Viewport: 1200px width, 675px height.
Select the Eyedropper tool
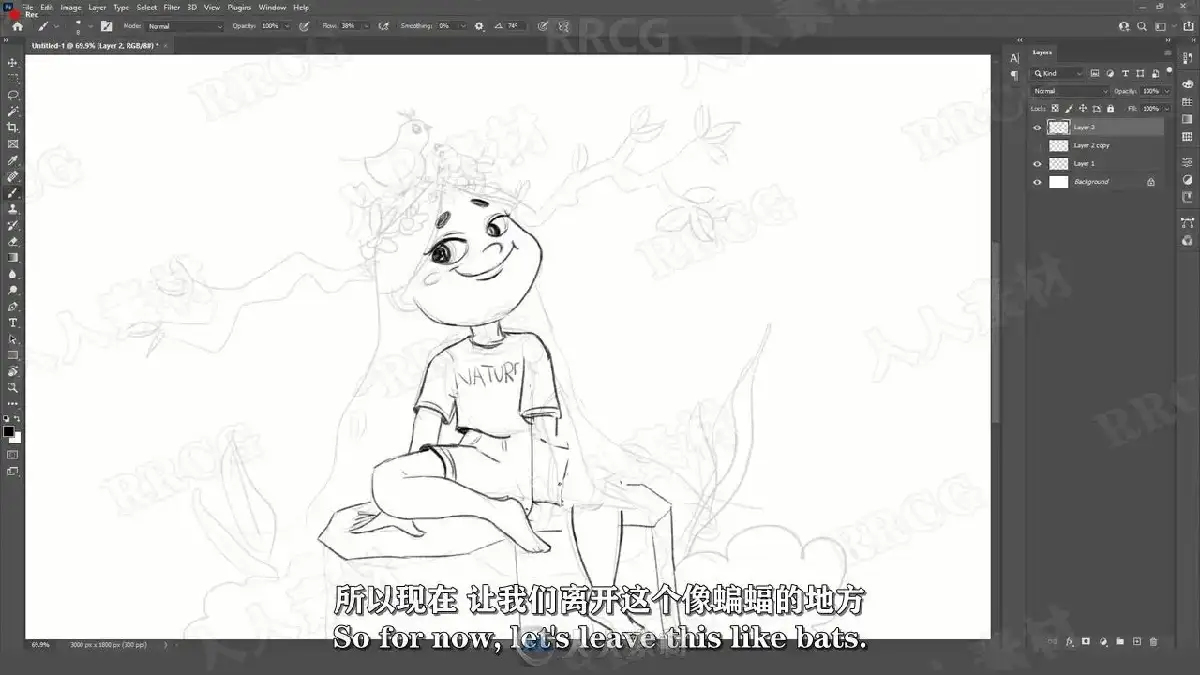[13, 160]
